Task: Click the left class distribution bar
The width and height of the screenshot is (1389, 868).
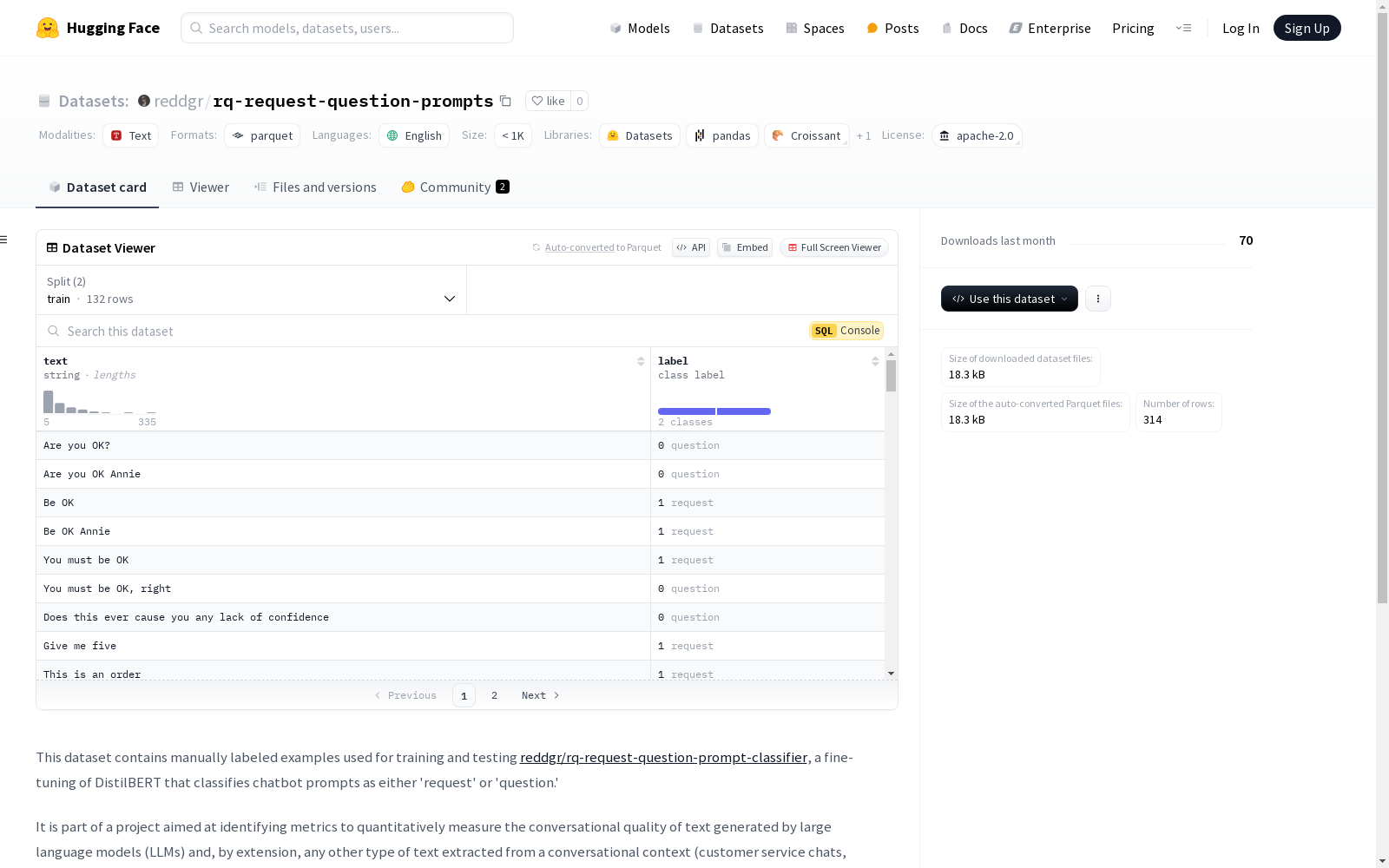Action: [687, 411]
